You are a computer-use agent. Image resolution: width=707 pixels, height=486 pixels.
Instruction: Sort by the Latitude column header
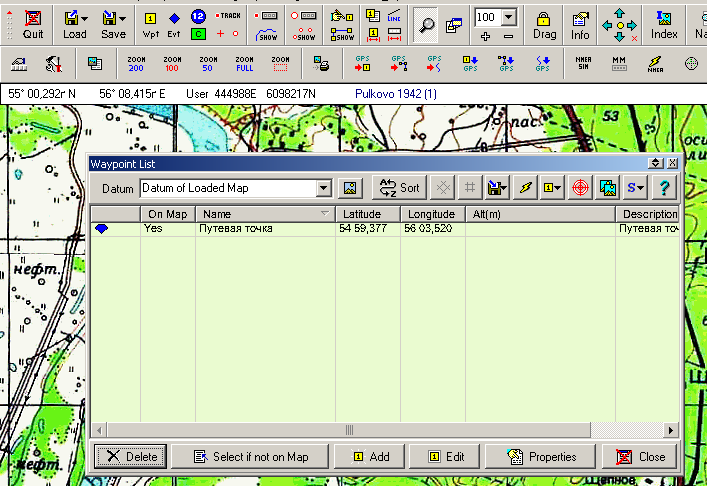(x=367, y=214)
